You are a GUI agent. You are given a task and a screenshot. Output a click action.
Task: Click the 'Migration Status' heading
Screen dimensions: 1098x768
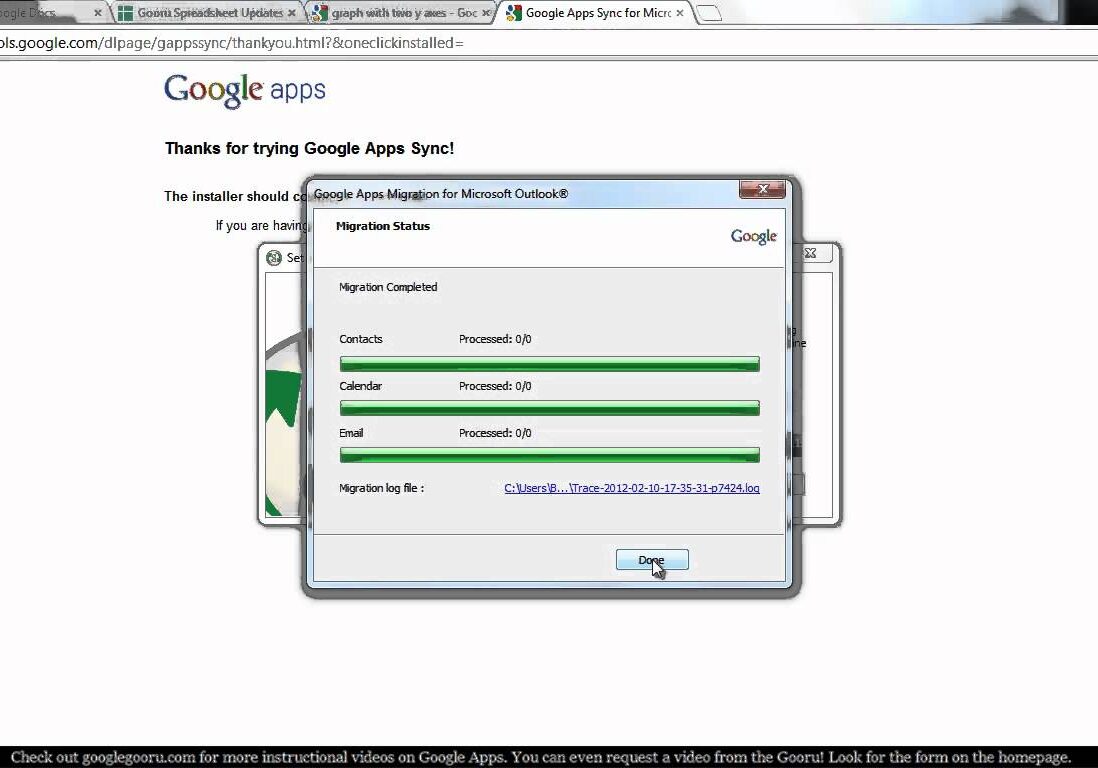tap(383, 226)
